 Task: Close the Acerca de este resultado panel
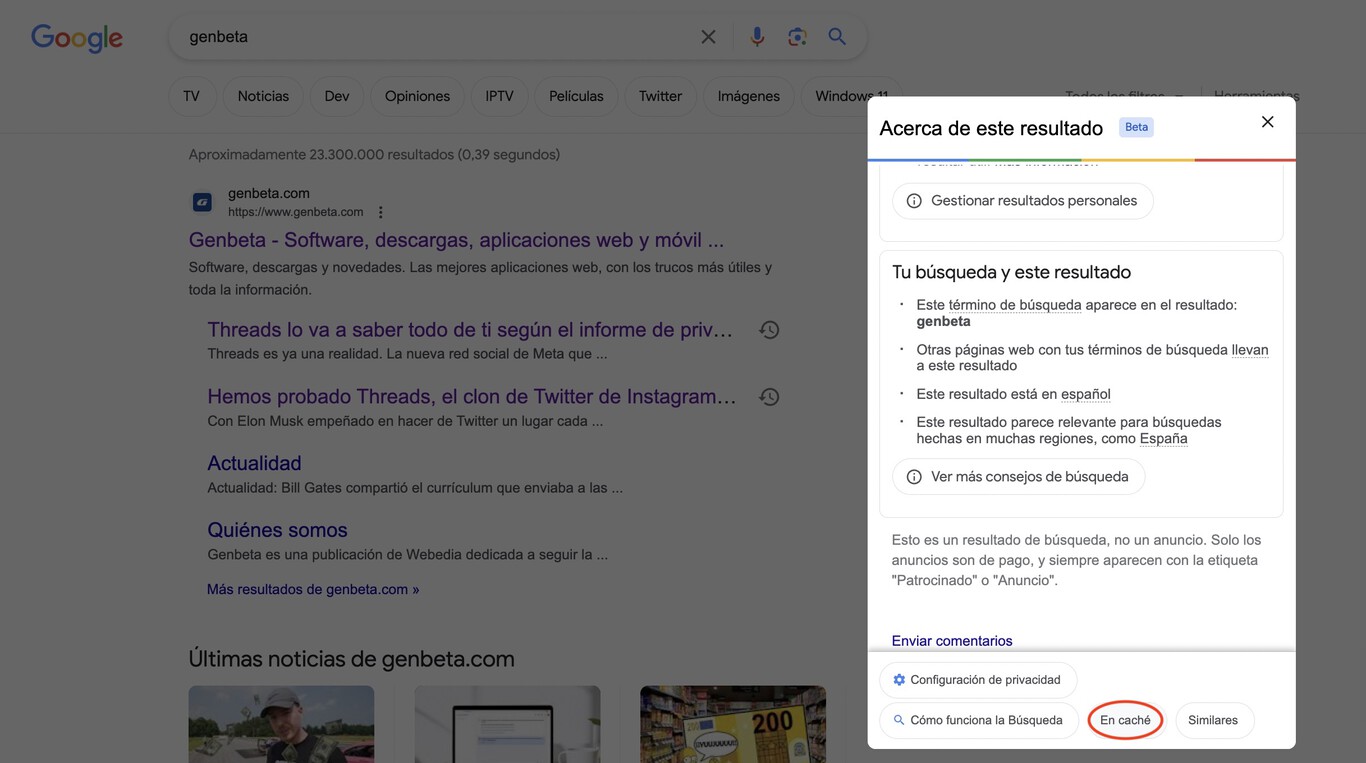point(1266,120)
